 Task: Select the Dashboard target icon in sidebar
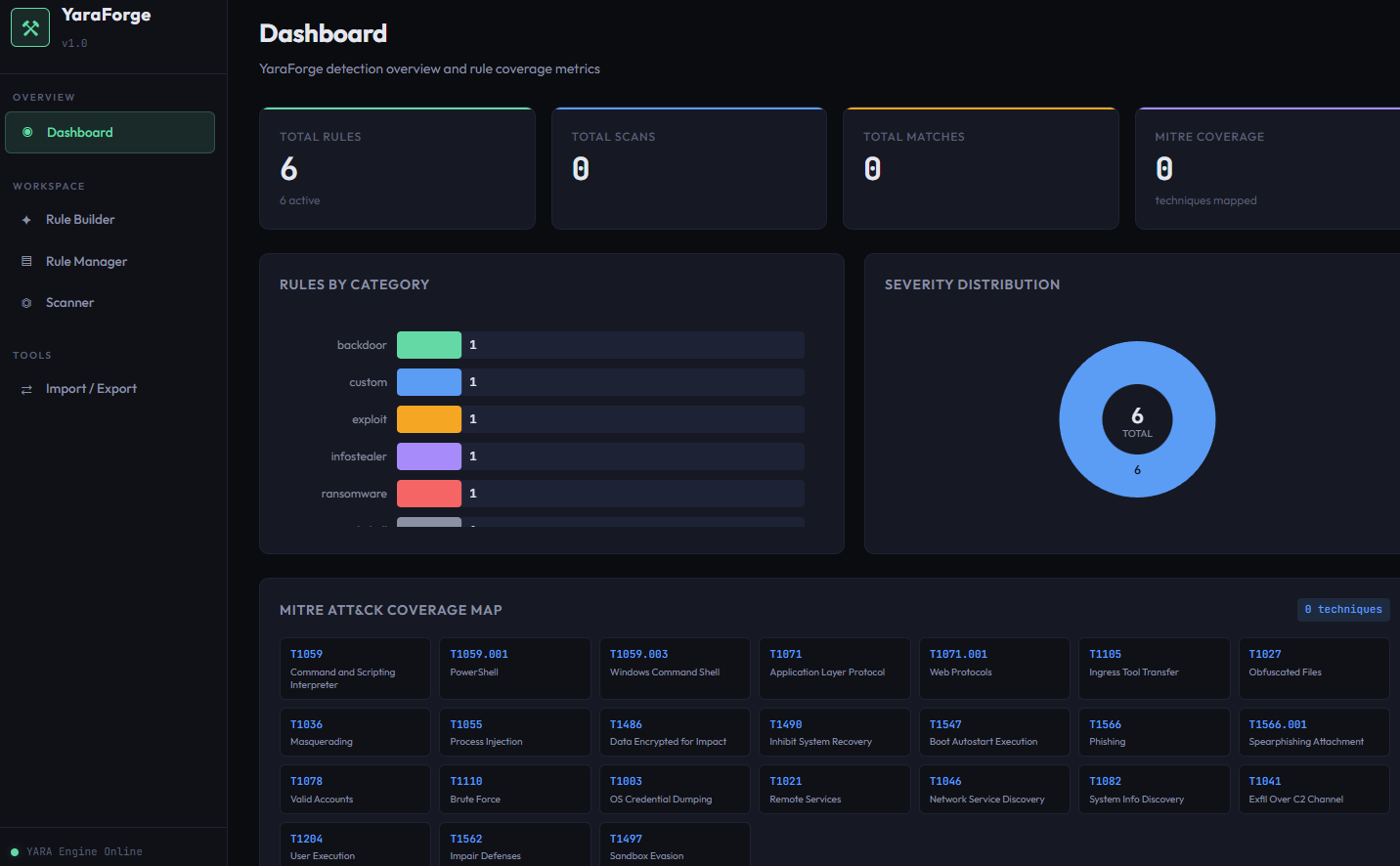coord(26,132)
